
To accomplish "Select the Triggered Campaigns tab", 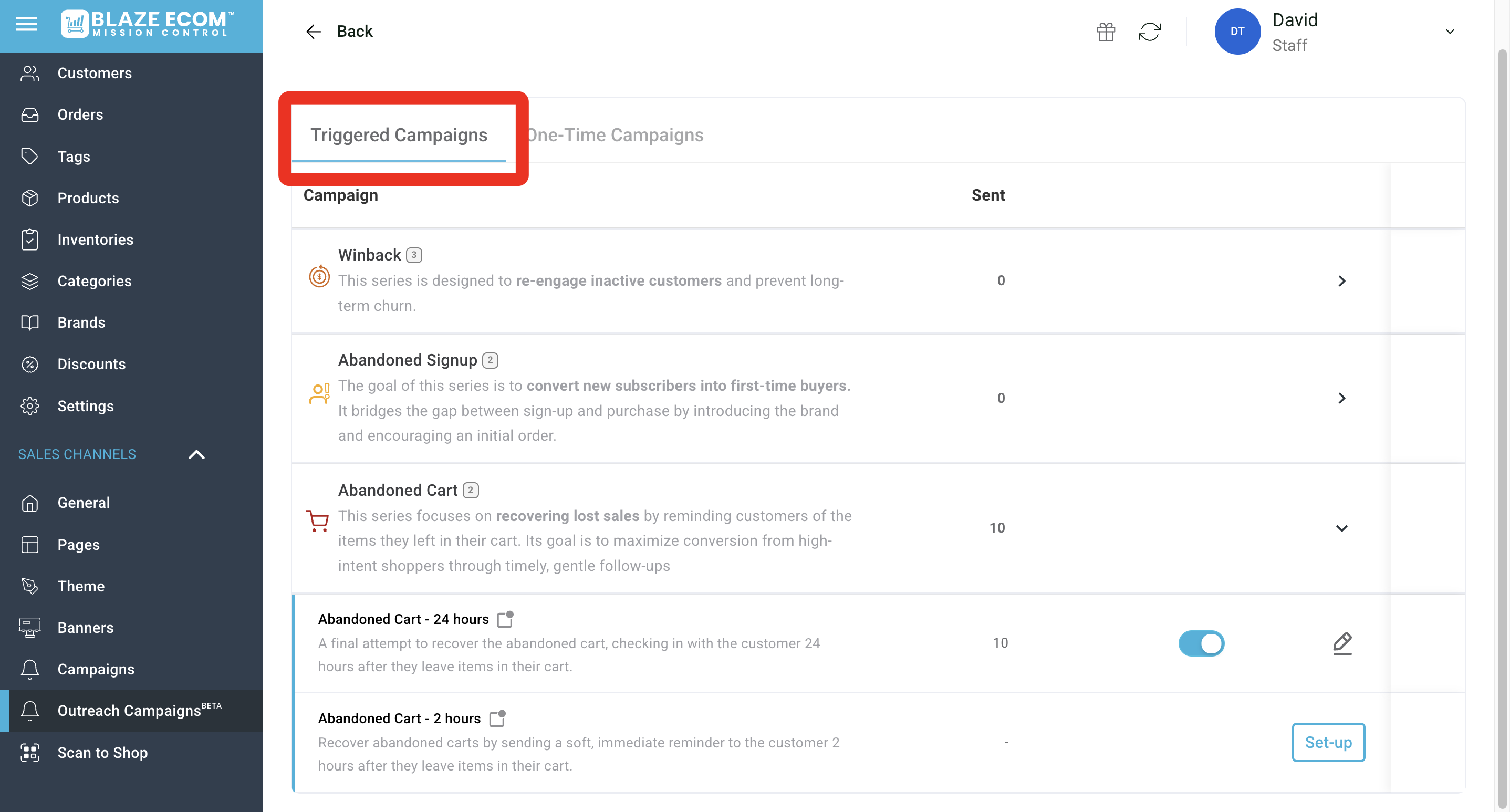I will pos(399,135).
